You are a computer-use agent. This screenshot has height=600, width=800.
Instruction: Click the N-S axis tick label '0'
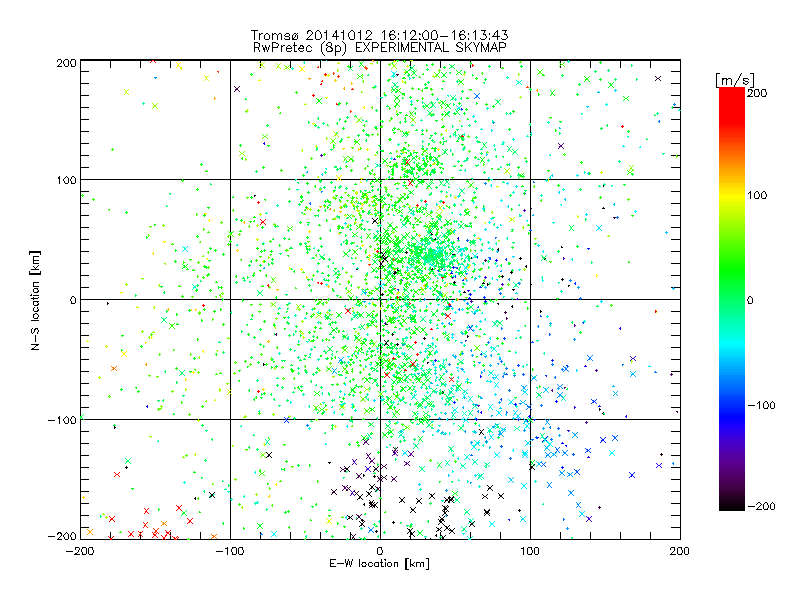coord(73,300)
